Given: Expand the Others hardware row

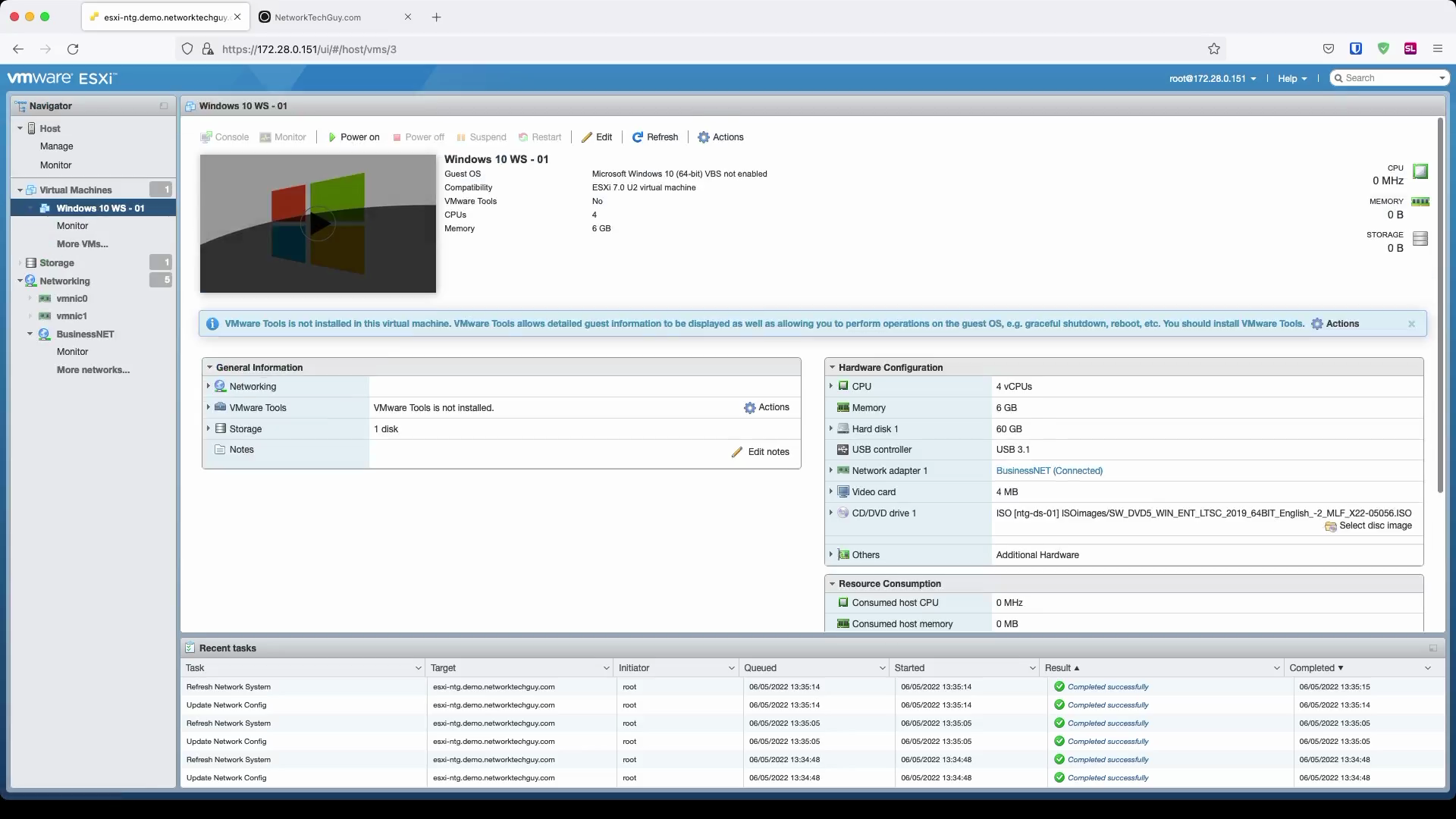Looking at the screenshot, I should coord(831,555).
